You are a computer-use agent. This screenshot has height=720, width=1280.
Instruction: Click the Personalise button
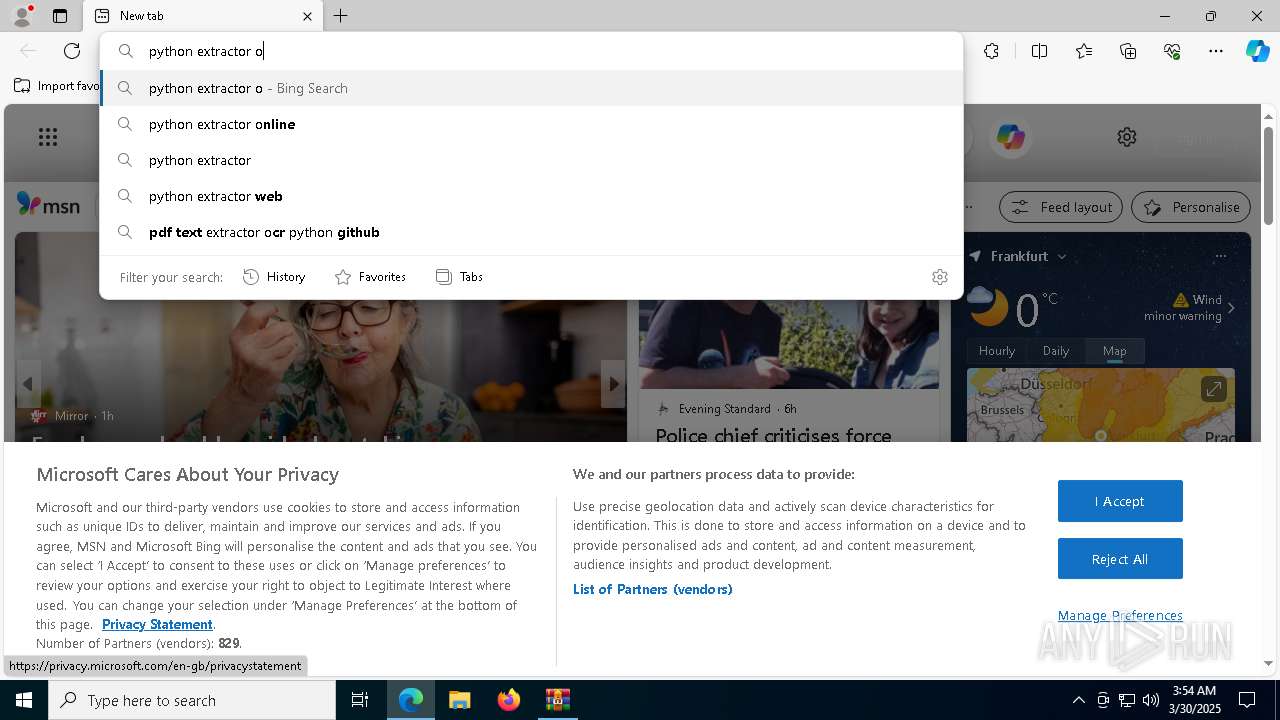[1191, 207]
